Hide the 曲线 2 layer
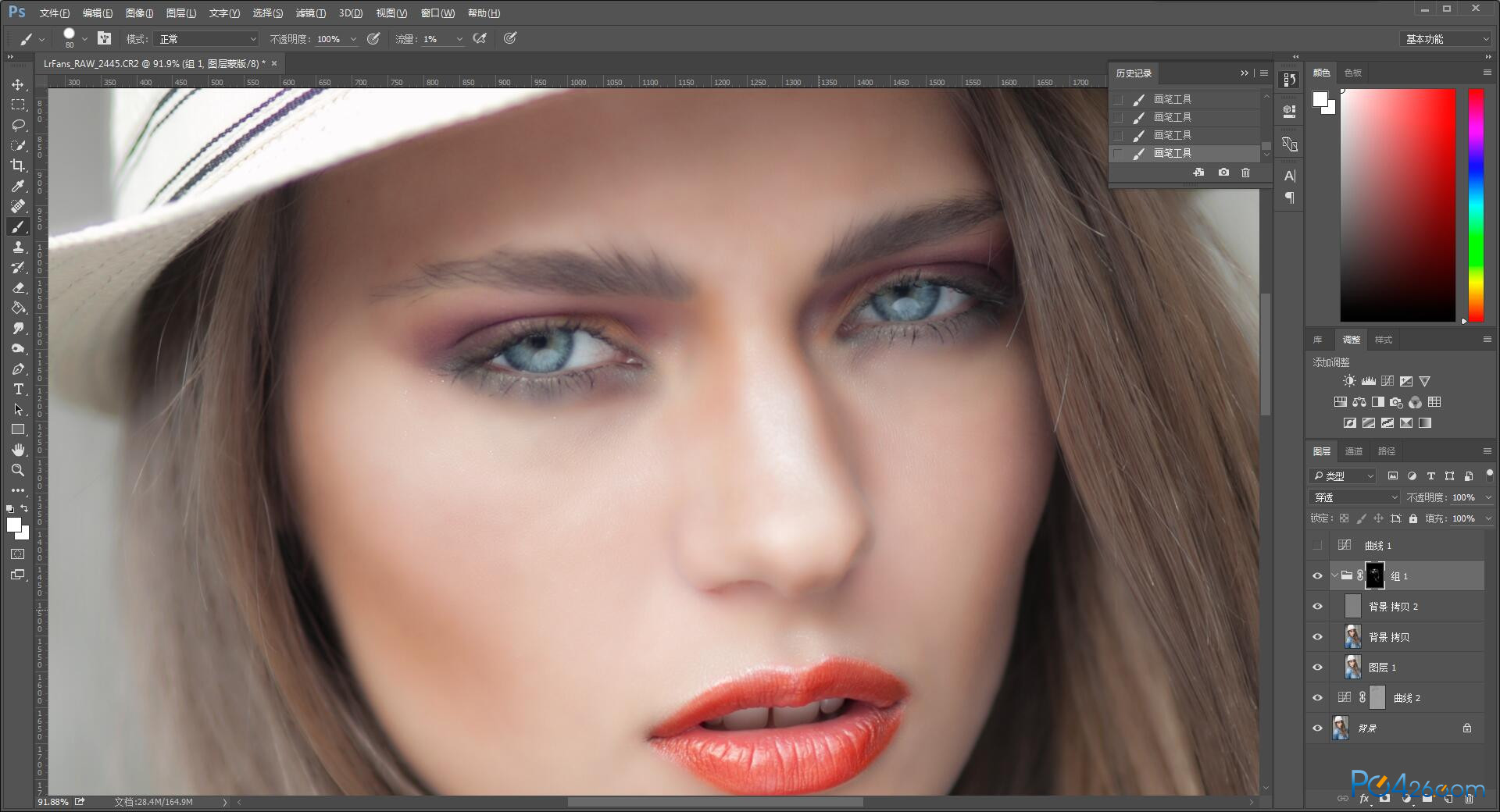Image resolution: width=1500 pixels, height=812 pixels. point(1318,698)
